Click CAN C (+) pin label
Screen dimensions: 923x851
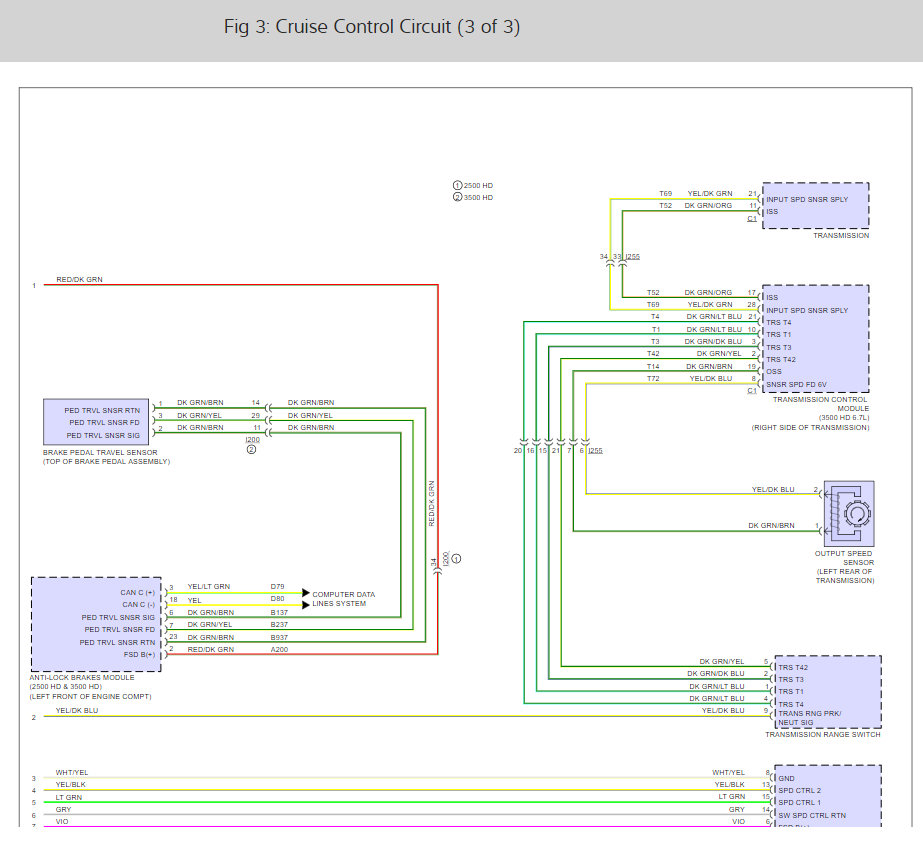[137, 593]
